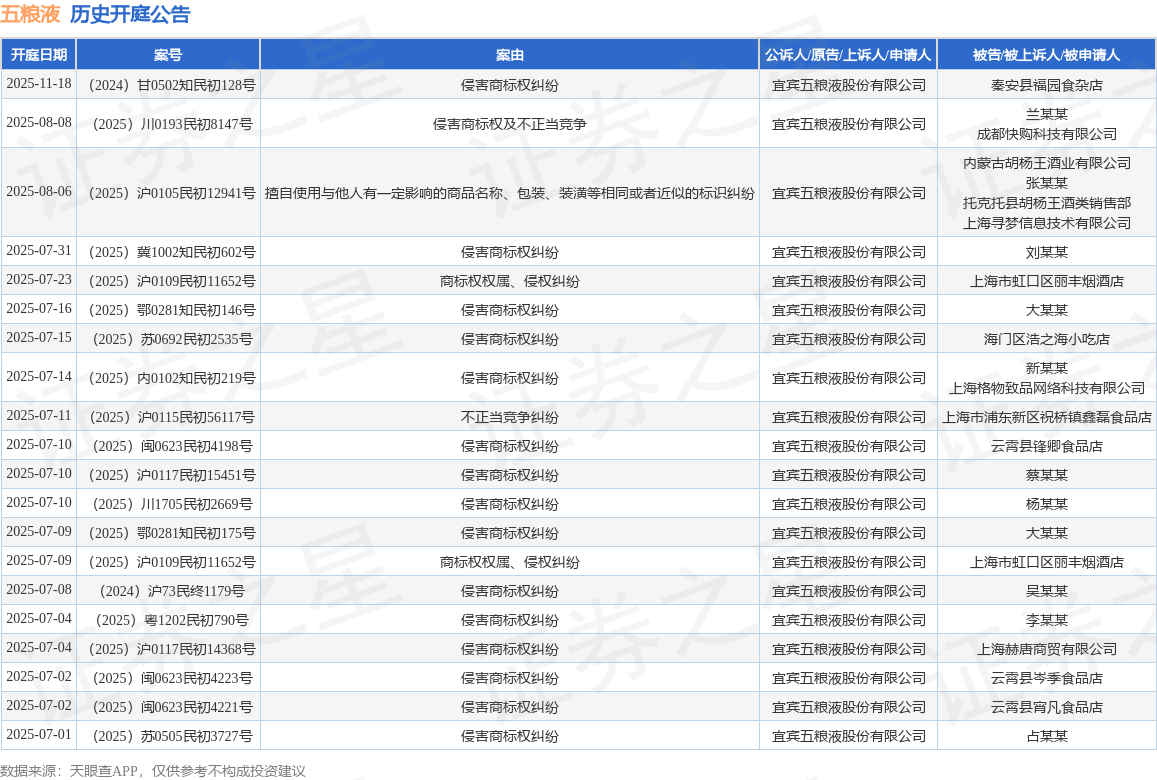The height and width of the screenshot is (780, 1157).
Task: Click case number 内0102知民初219号
Action: click(172, 378)
